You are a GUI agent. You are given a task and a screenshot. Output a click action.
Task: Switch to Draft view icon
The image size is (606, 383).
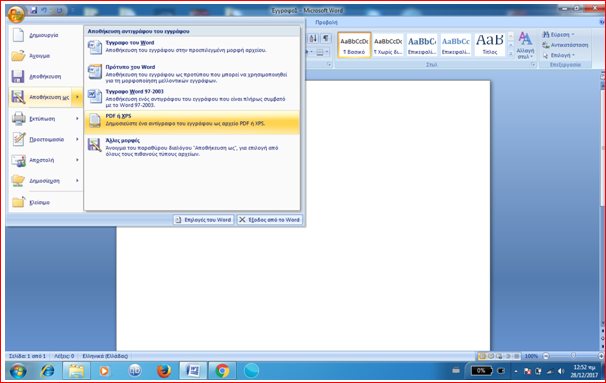[516, 356]
